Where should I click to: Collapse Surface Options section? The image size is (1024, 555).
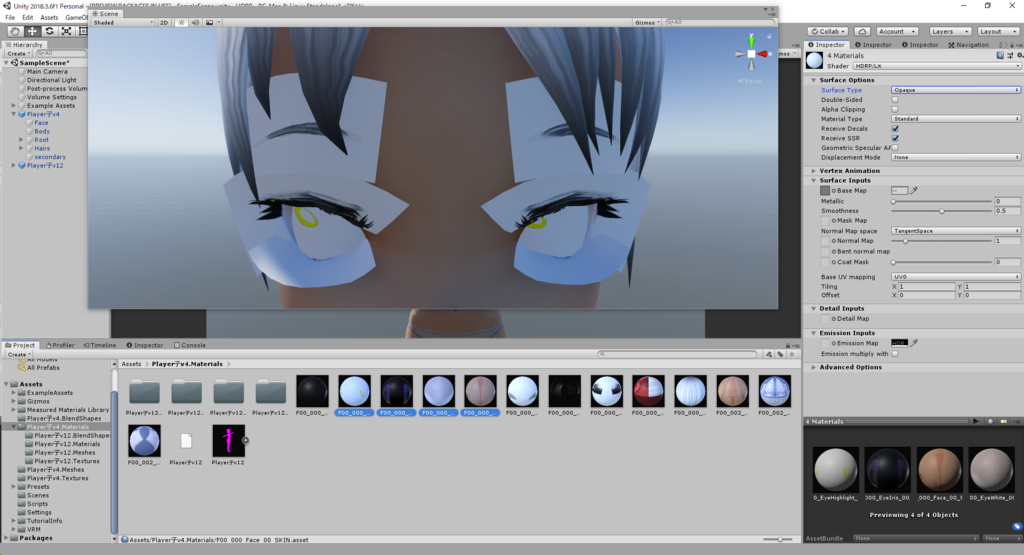814,80
